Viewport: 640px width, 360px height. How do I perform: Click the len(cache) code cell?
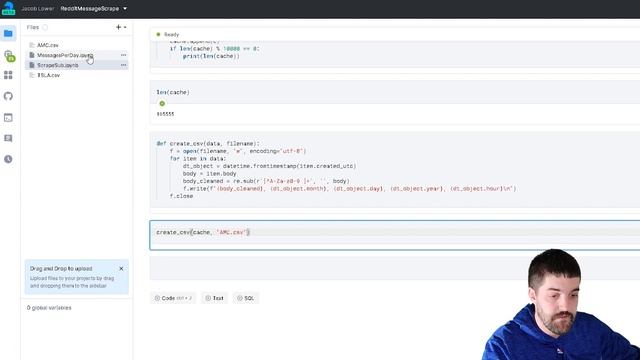395,92
